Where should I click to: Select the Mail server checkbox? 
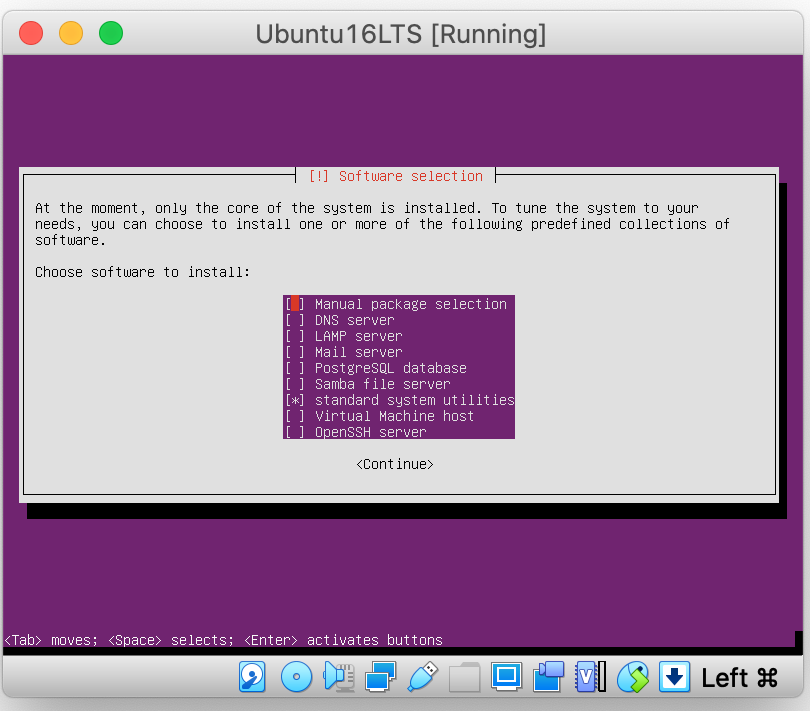pyautogui.click(x=295, y=352)
